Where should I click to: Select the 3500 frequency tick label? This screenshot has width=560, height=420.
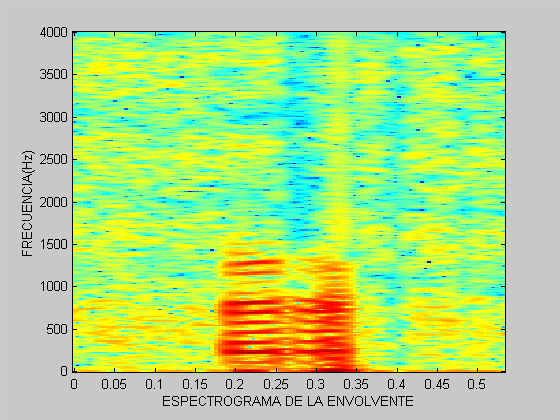point(54,75)
